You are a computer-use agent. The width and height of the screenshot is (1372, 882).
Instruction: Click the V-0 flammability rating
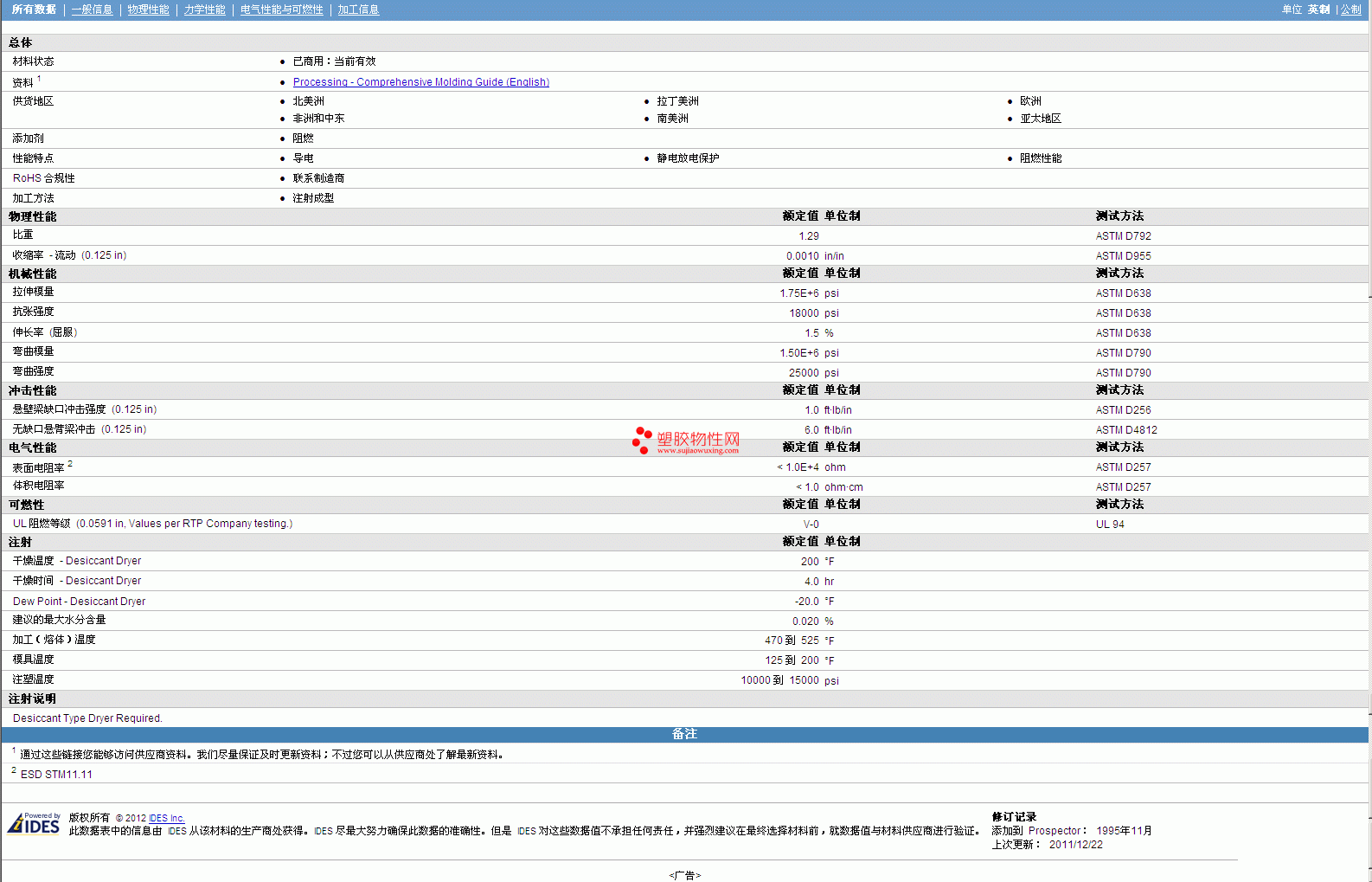[x=811, y=525]
